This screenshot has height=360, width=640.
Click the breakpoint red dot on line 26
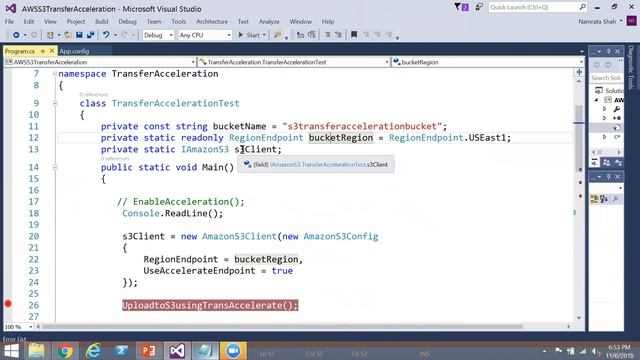pos(8,303)
